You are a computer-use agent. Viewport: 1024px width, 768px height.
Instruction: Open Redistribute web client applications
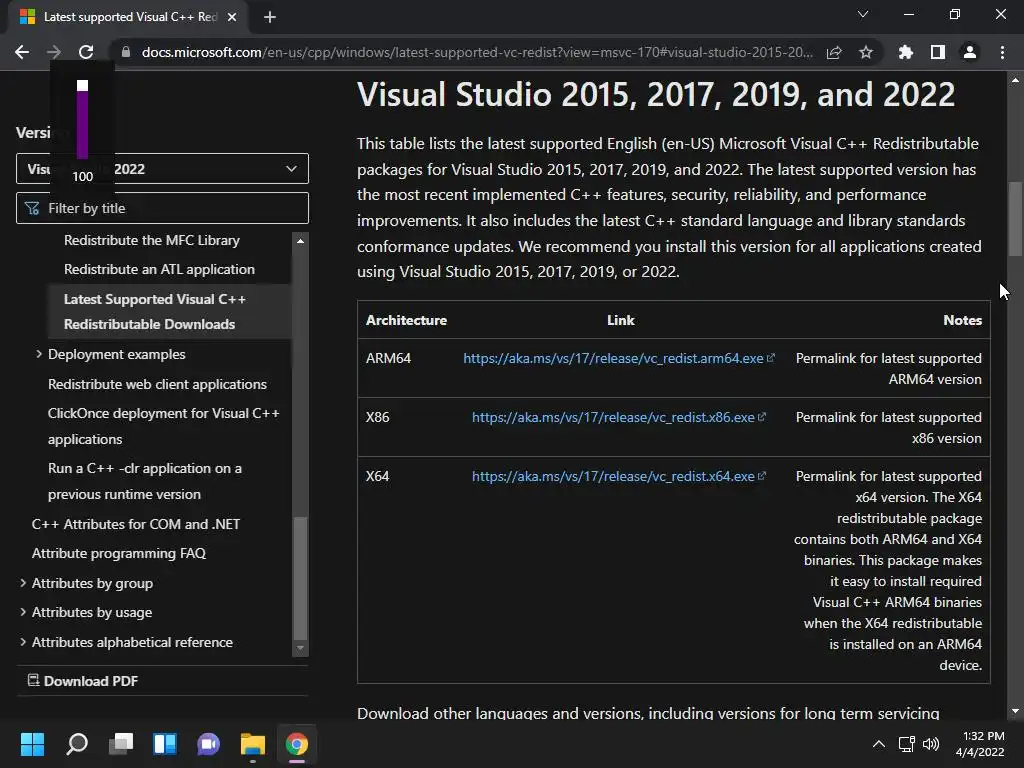(x=157, y=384)
